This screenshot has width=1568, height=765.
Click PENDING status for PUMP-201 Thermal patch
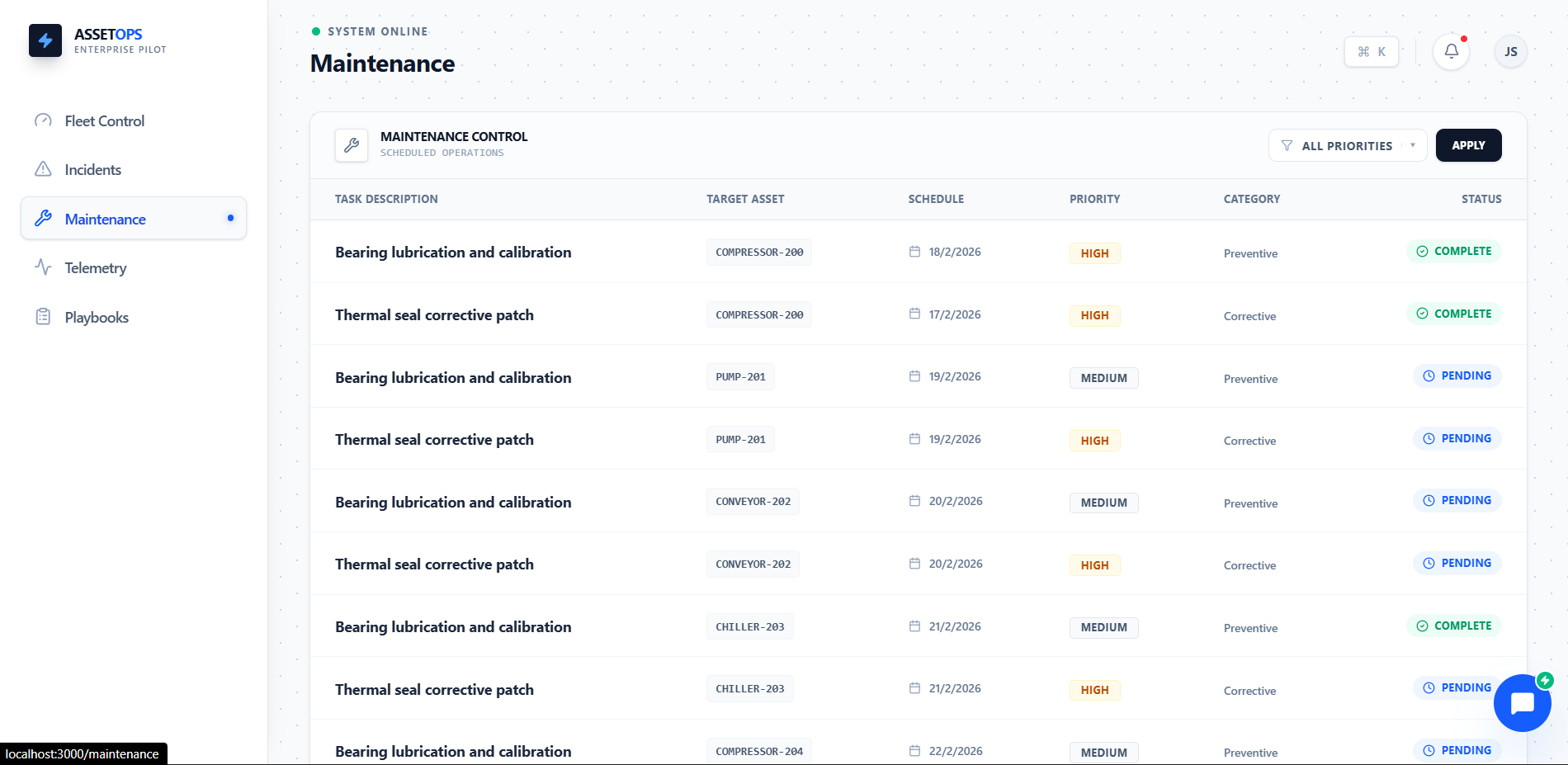click(x=1457, y=438)
